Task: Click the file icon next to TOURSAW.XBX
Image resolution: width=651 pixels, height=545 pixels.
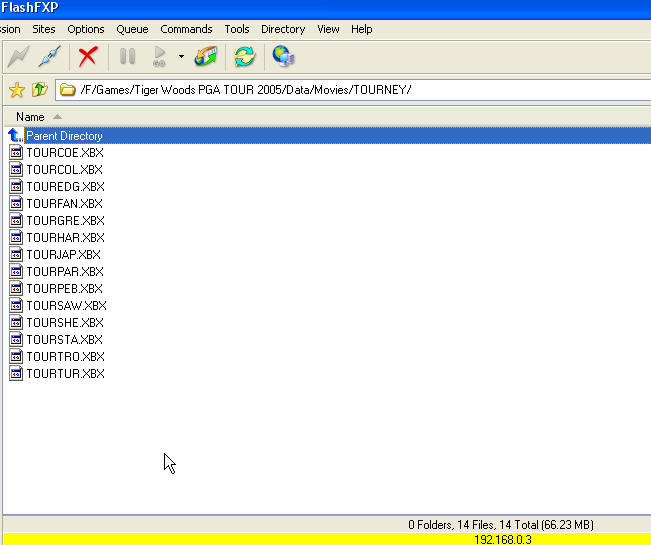Action: (x=16, y=305)
